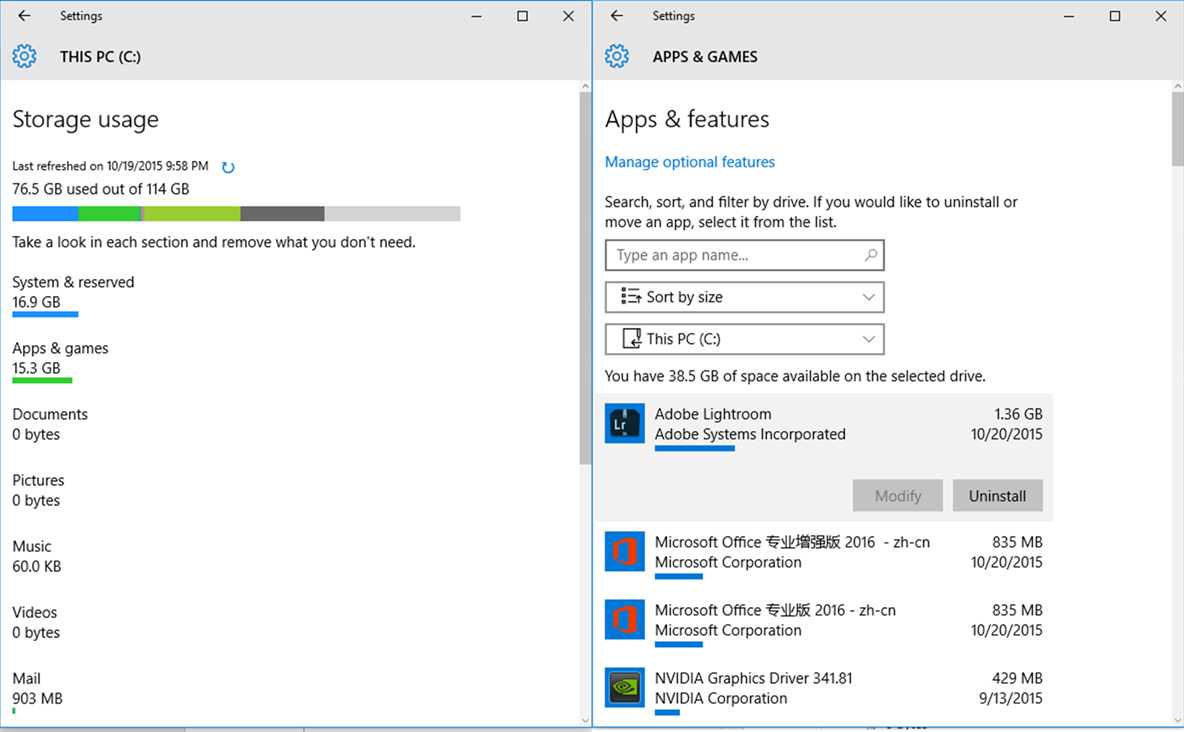The height and width of the screenshot is (732, 1184).
Task: Select the Adobe Lightroom list entry
Action: [823, 457]
